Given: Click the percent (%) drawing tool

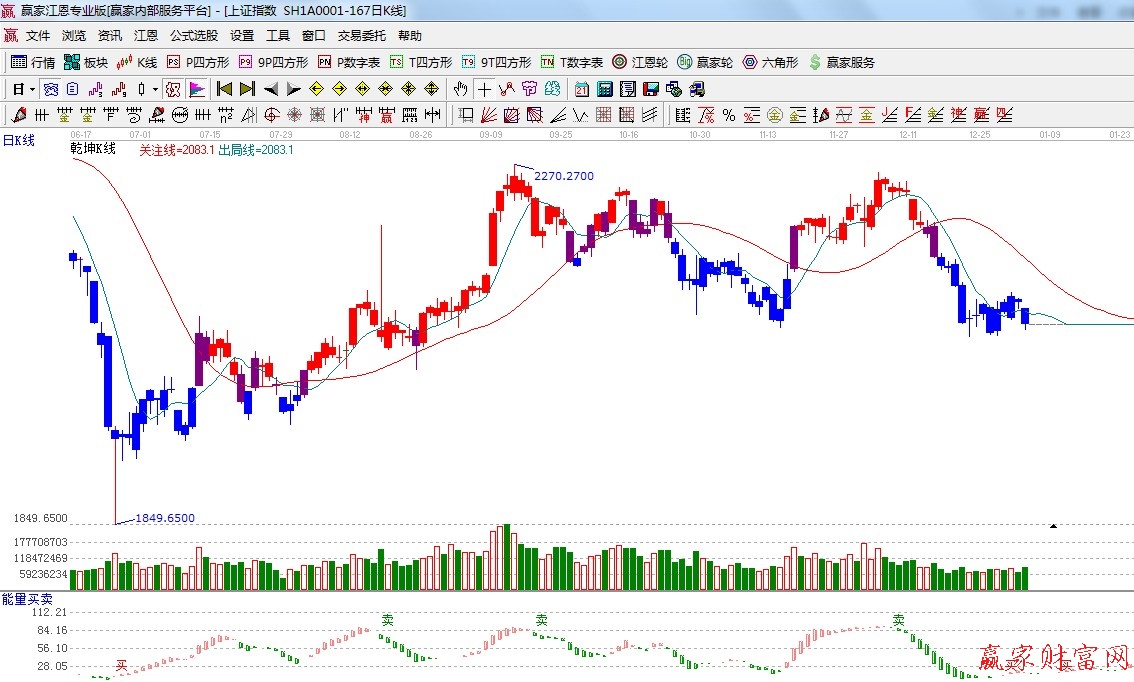Looking at the screenshot, I should 729,115.
